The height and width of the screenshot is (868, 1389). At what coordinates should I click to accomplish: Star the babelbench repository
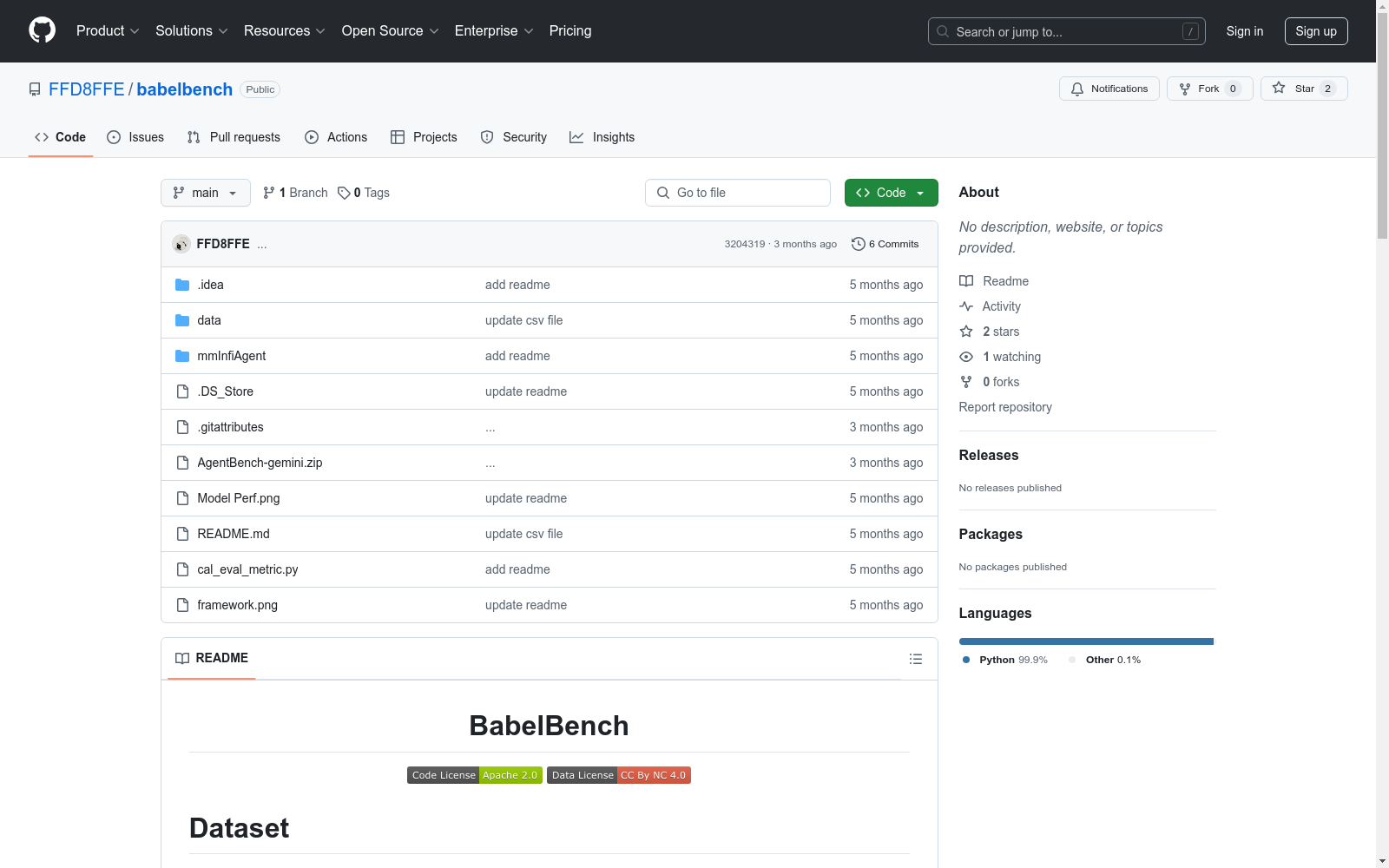[1304, 89]
